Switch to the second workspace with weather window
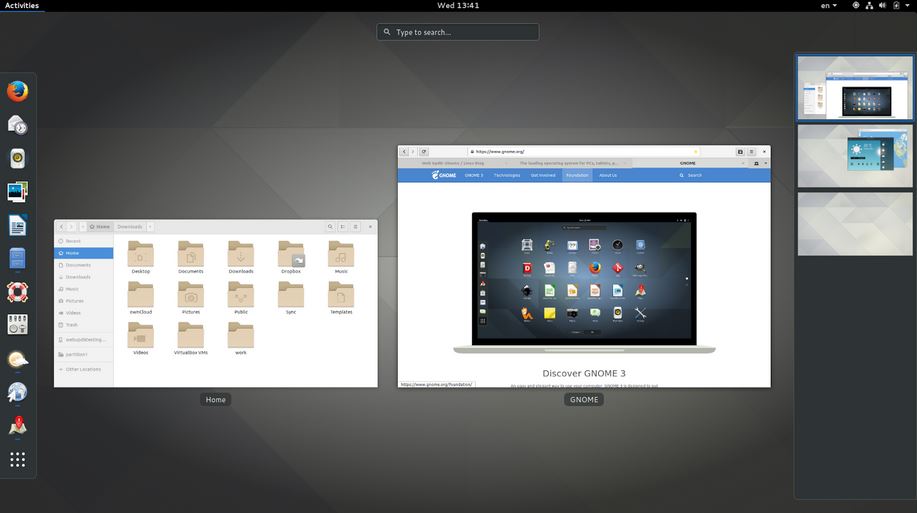This screenshot has height=513, width=917. click(x=854, y=156)
